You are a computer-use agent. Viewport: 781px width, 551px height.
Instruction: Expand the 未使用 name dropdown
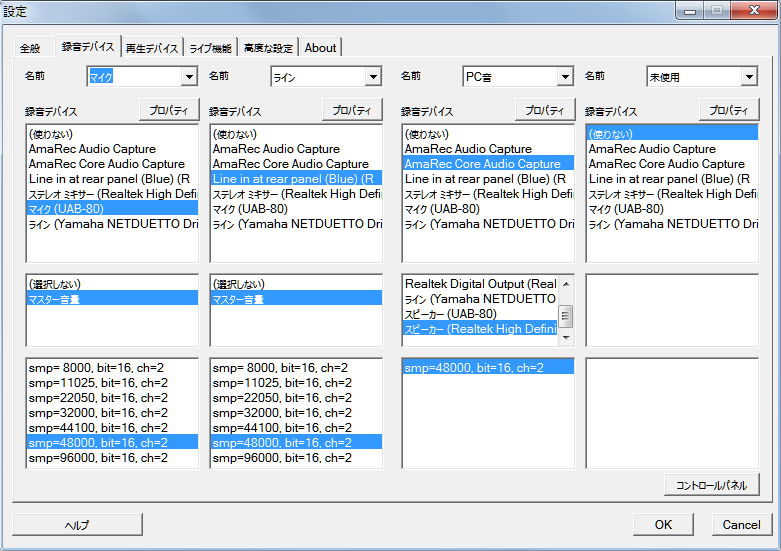[x=749, y=77]
